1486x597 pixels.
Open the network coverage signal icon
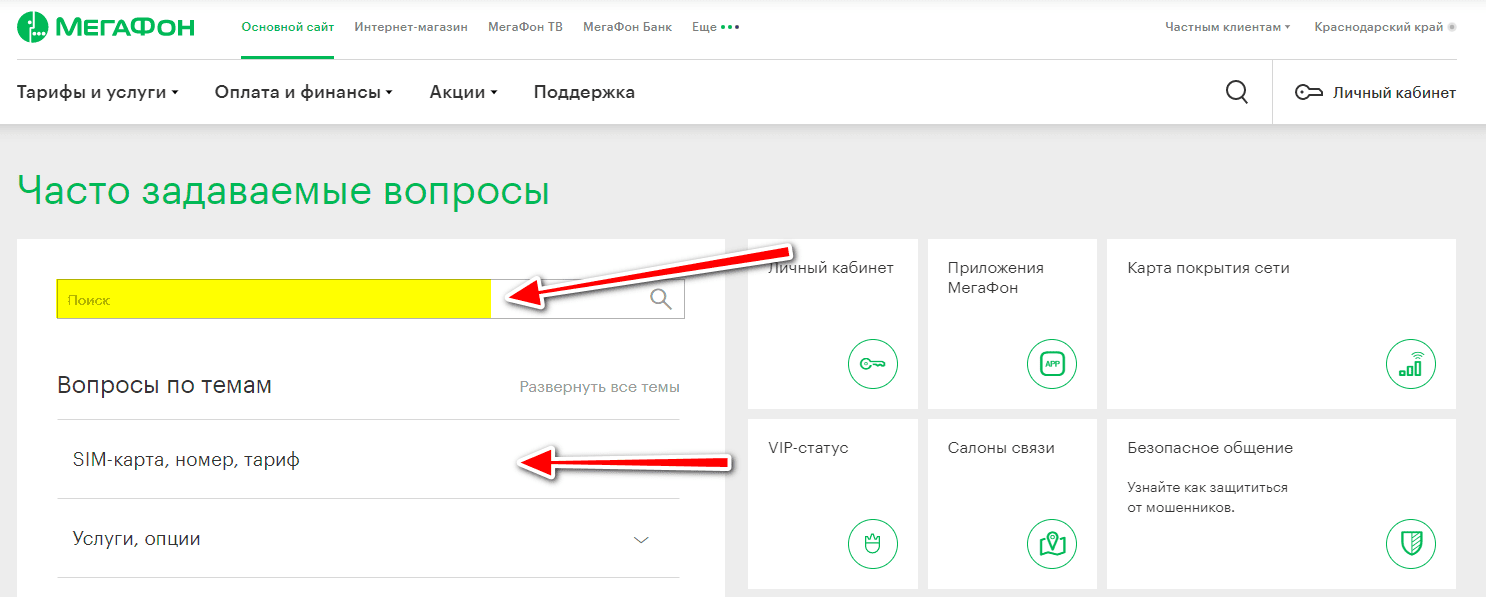coord(1410,364)
